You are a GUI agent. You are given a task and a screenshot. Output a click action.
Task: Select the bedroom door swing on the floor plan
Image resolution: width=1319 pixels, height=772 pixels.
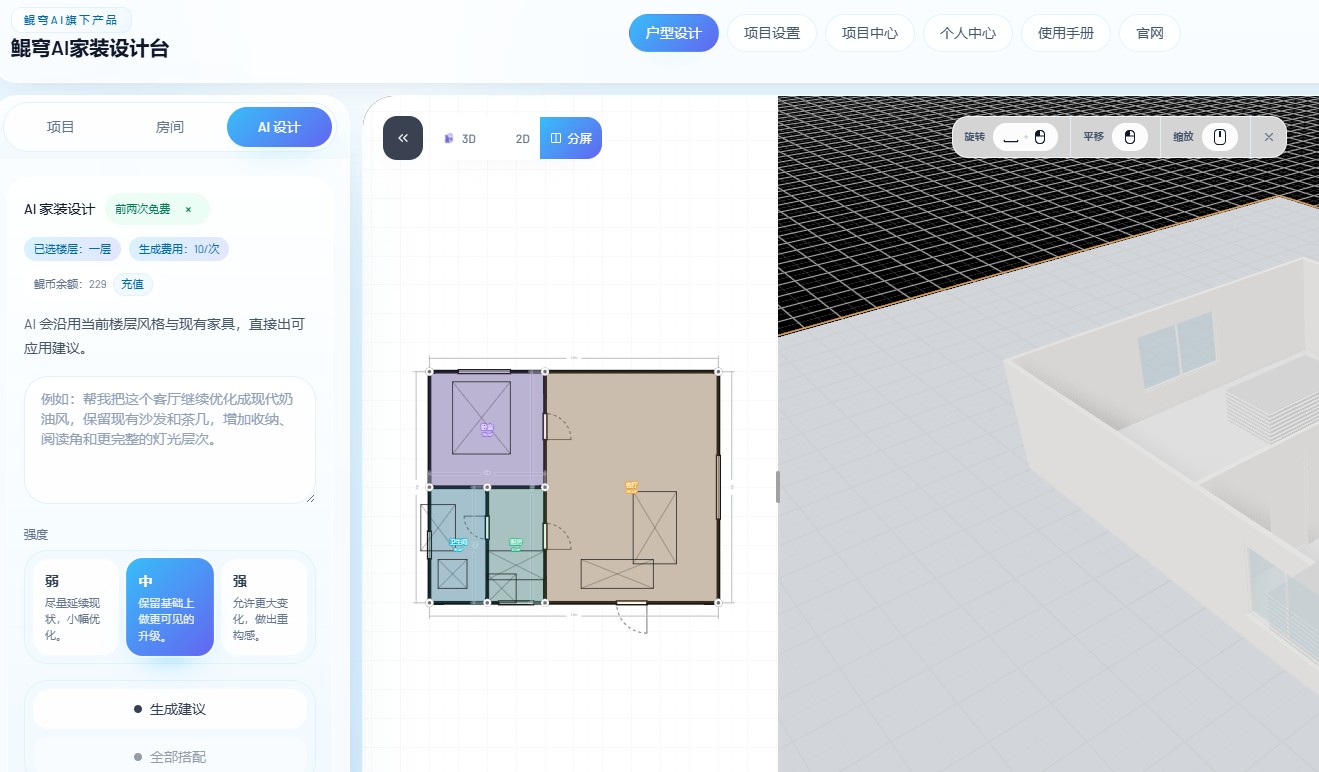pos(558,427)
